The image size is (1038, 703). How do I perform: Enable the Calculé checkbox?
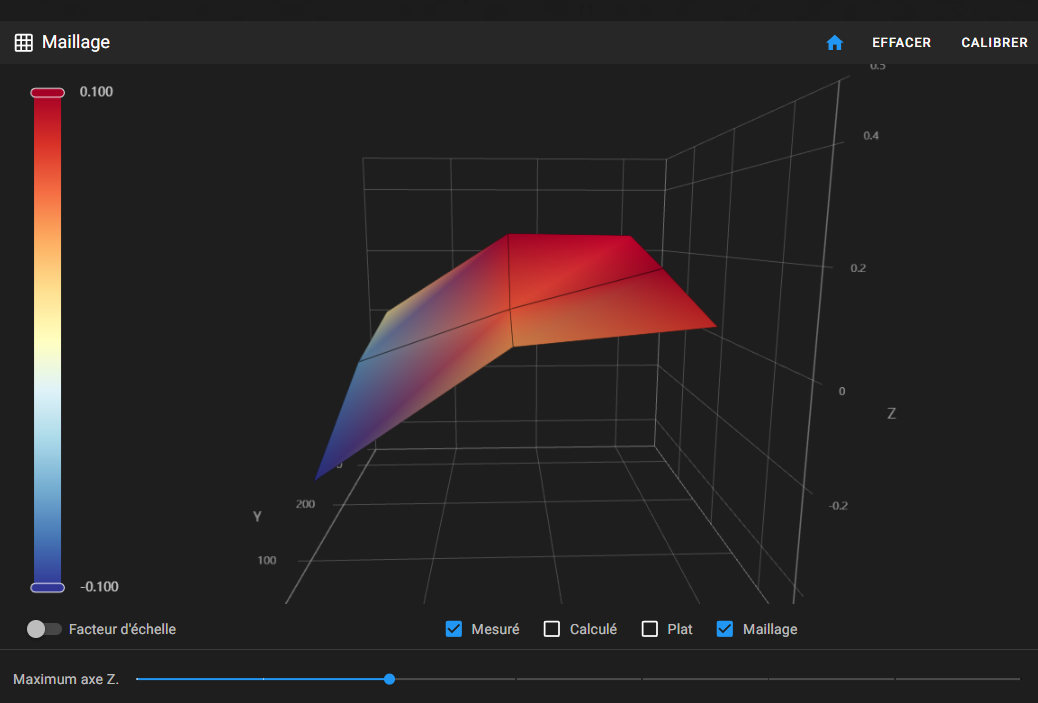click(551, 629)
